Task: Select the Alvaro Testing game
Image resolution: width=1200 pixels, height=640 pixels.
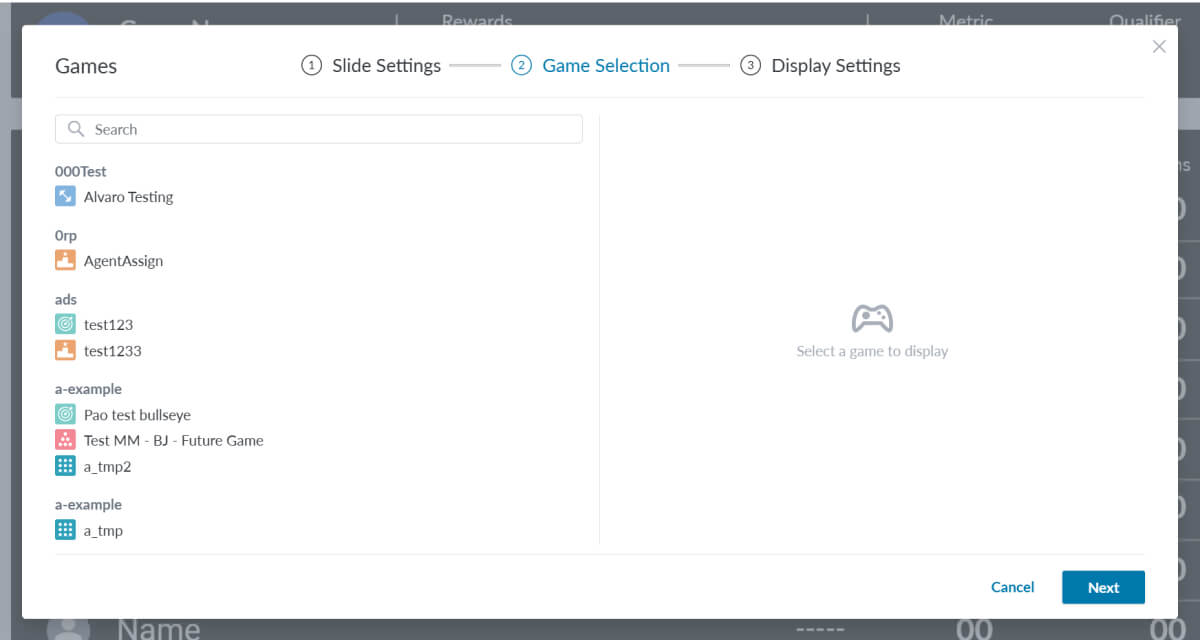Action: (128, 197)
